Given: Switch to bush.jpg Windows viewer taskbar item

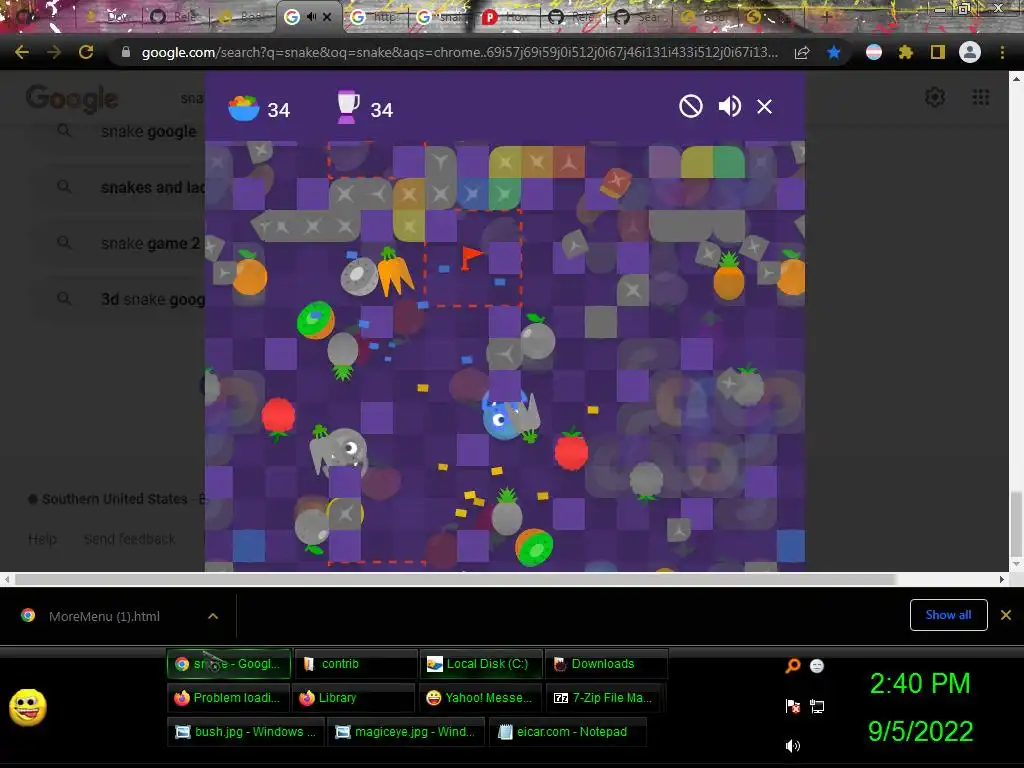Looking at the screenshot, I should click(x=246, y=731).
